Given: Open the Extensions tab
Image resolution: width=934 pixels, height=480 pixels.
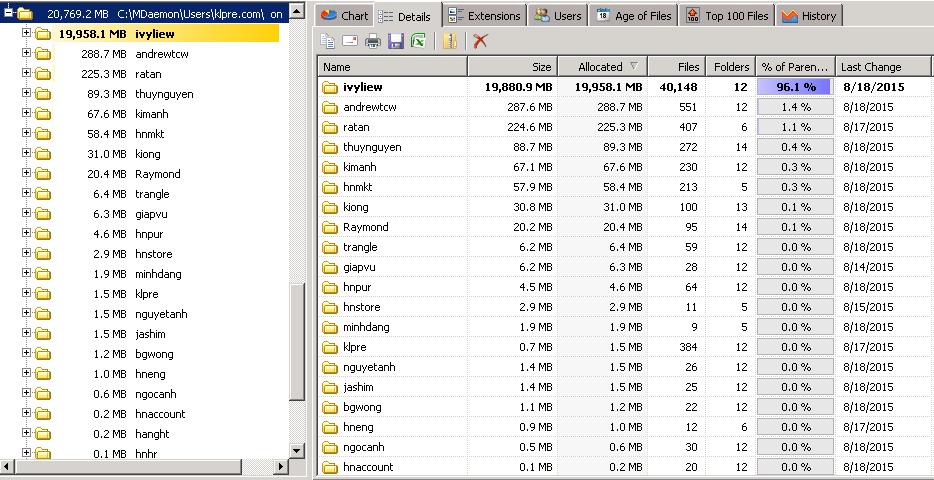Looking at the screenshot, I should 485,15.
